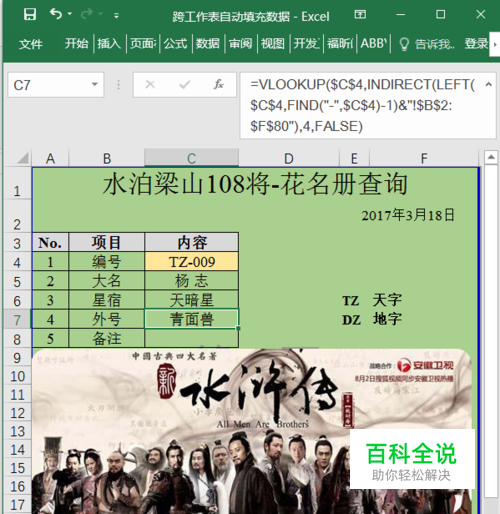The height and width of the screenshot is (514, 500).
Task: Click the ribbon tabs scroll-right arrow
Action: tap(495, 44)
